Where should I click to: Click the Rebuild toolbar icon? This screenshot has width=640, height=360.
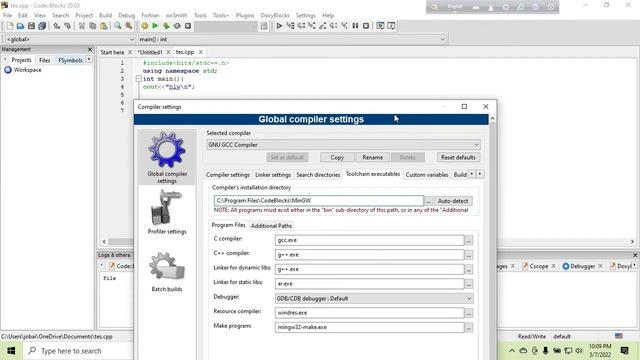tap(177, 26)
